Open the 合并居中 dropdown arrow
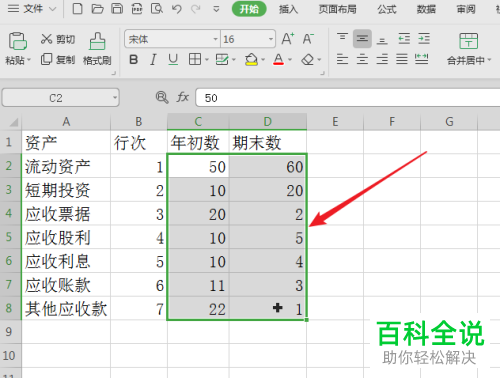Screen dimensions: 500x378 tap(489, 60)
